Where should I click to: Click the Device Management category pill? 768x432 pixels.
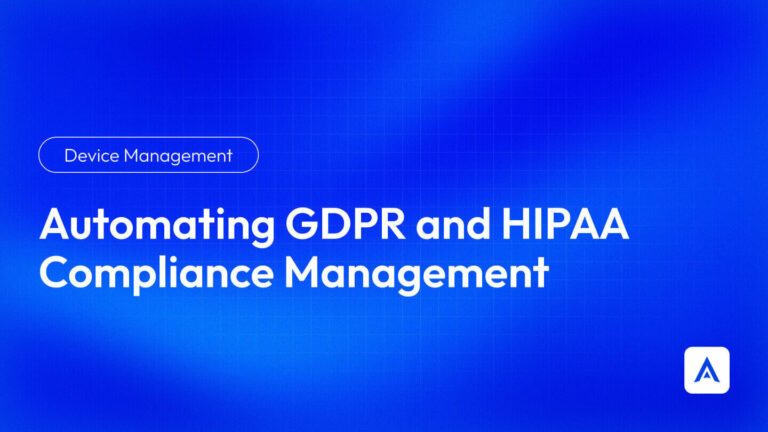148,155
